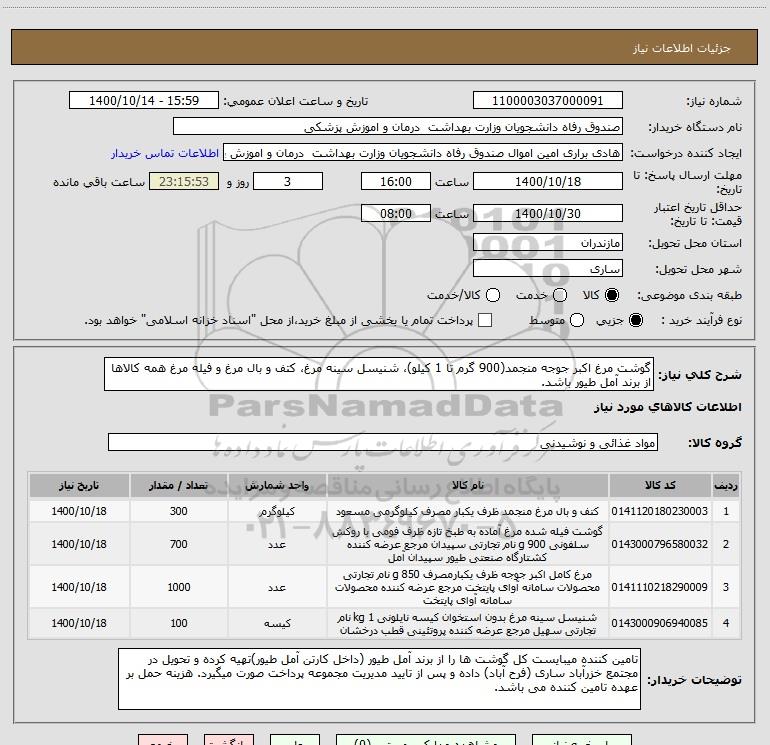Image resolution: width=770 pixels, height=745 pixels.
Task: Select the خدمت radio button
Action: [560, 295]
